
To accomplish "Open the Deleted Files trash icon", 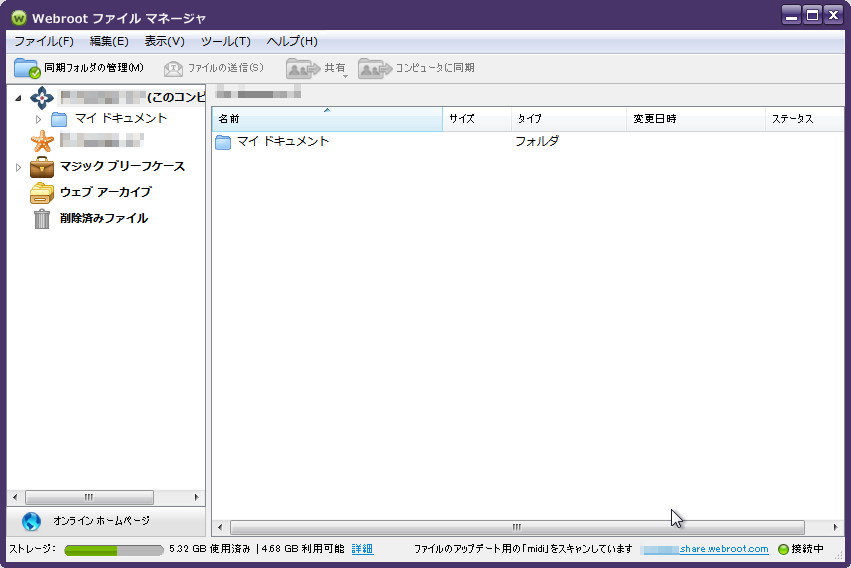I will [x=42, y=219].
